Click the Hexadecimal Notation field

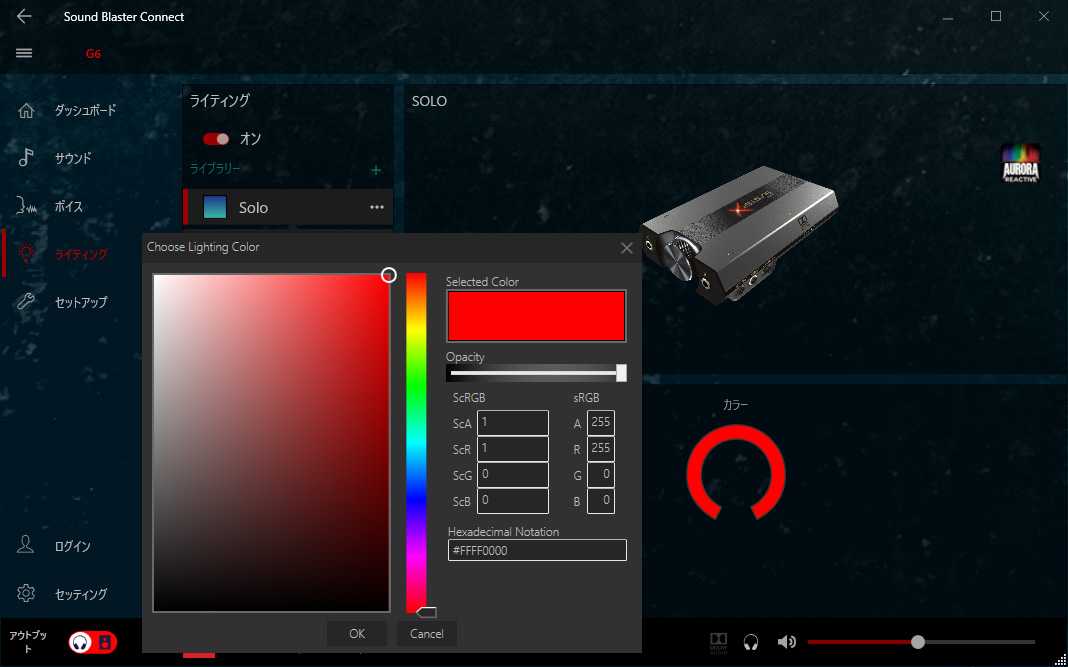(537, 550)
